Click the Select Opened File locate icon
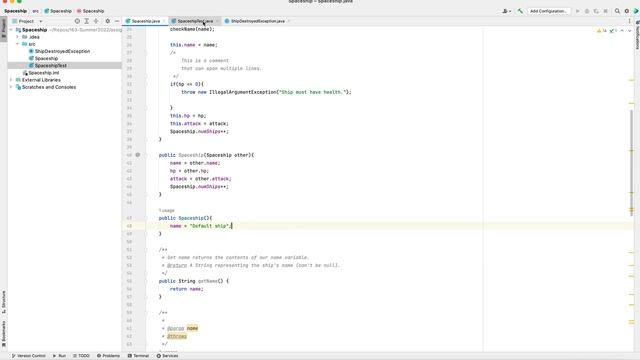The height and width of the screenshot is (360, 640). pos(77,21)
